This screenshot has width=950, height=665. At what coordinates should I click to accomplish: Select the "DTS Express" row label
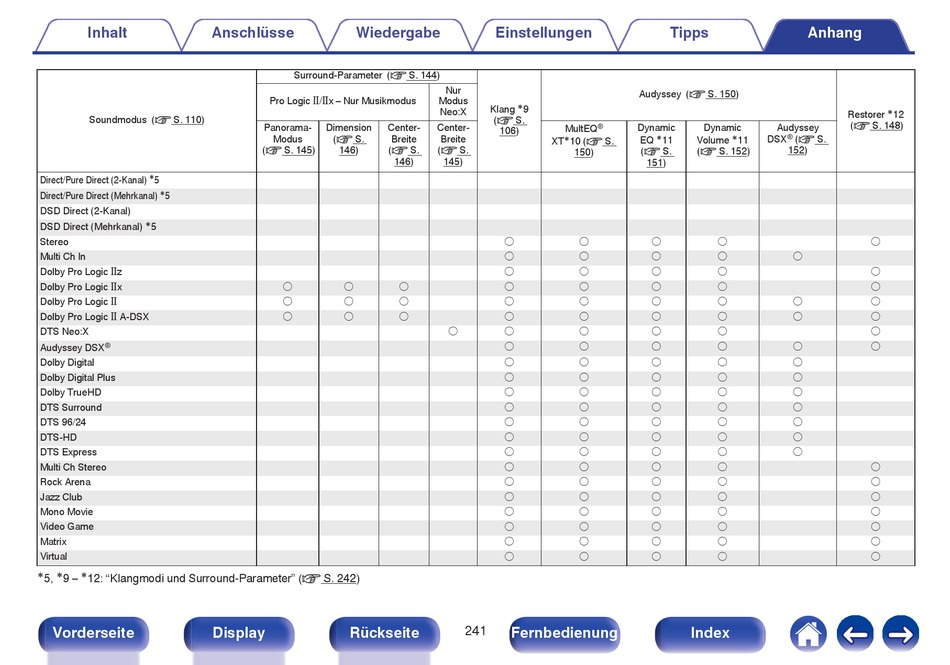pos(68,452)
